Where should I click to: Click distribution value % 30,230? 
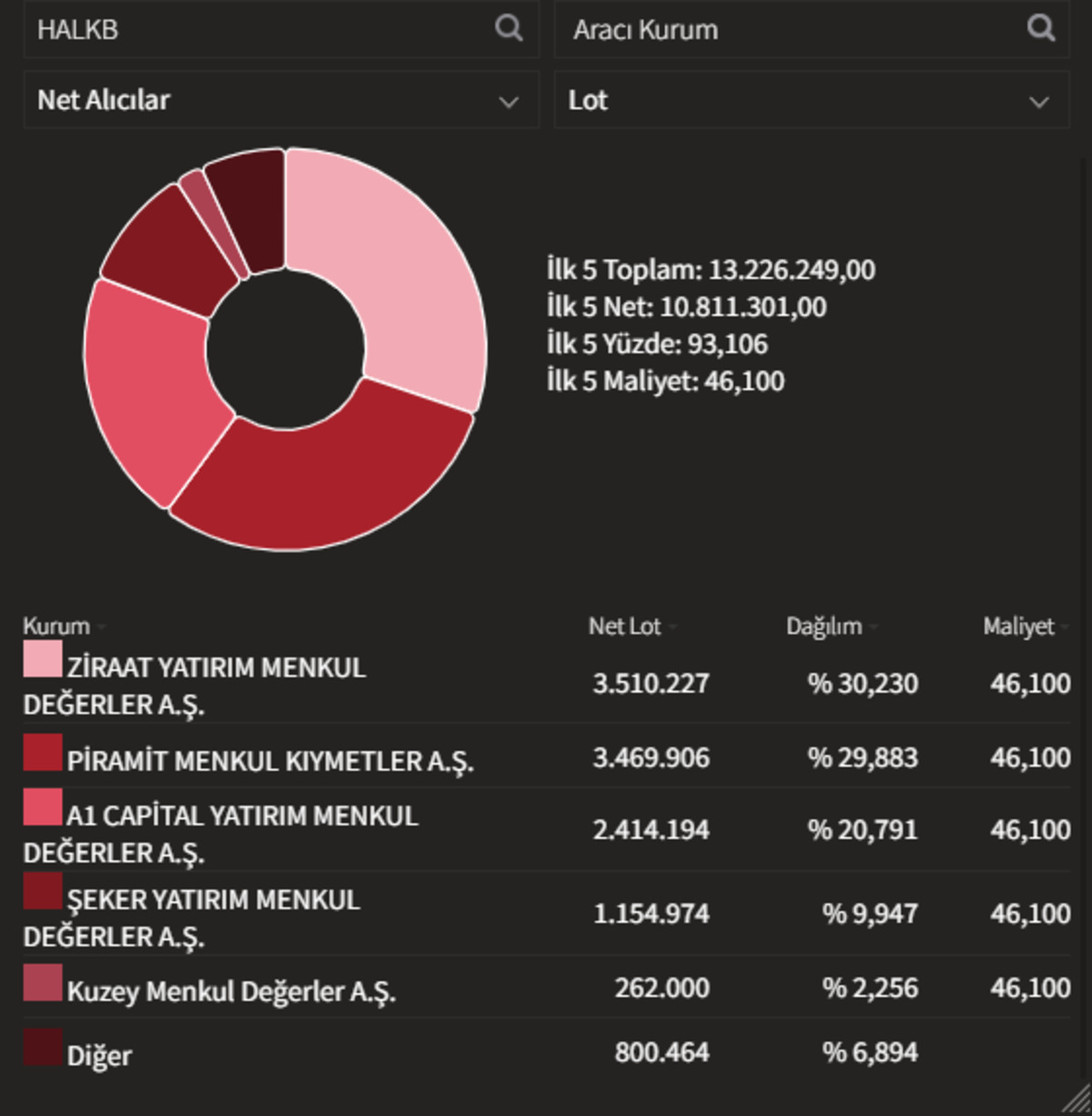[863, 684]
